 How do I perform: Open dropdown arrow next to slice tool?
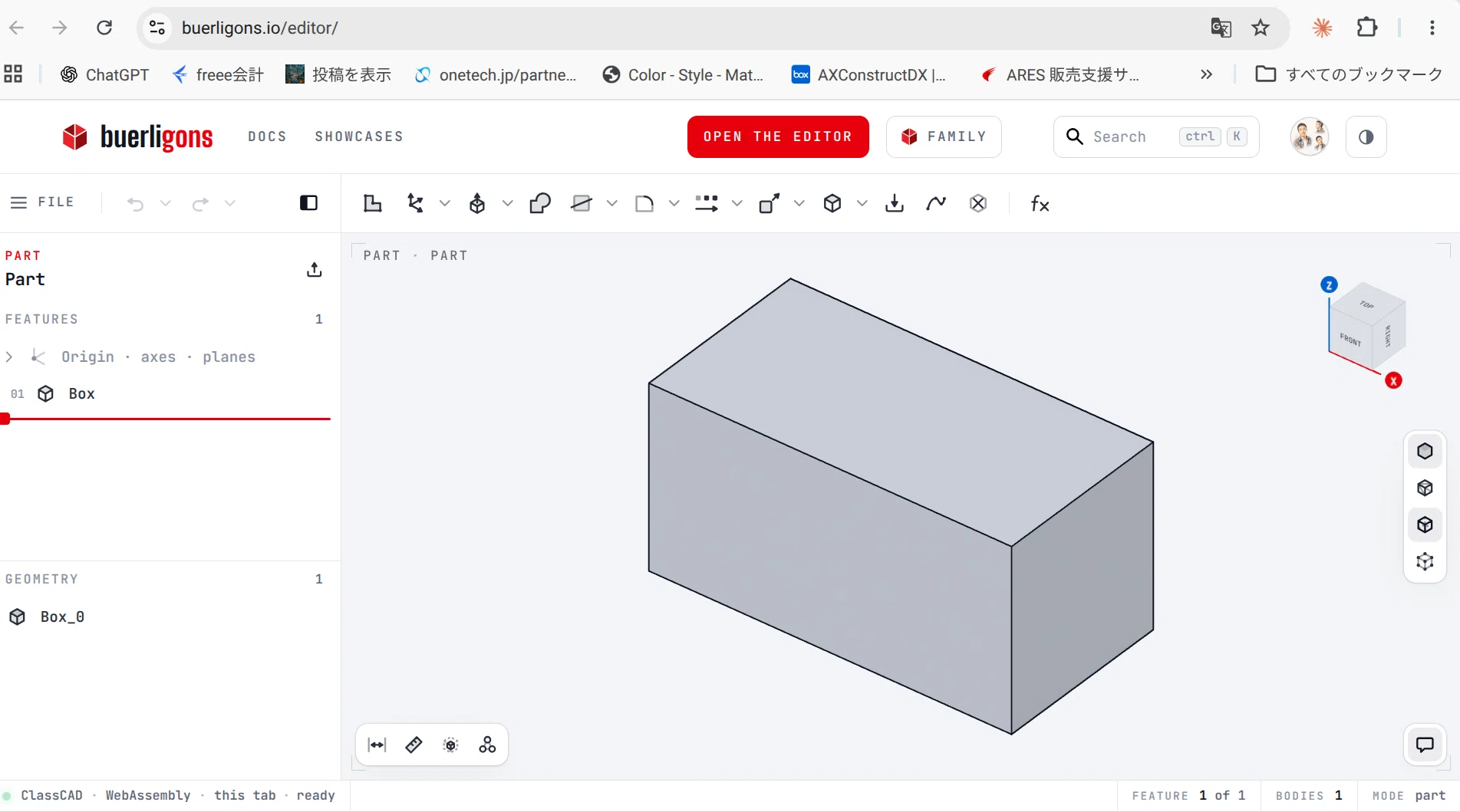click(611, 203)
